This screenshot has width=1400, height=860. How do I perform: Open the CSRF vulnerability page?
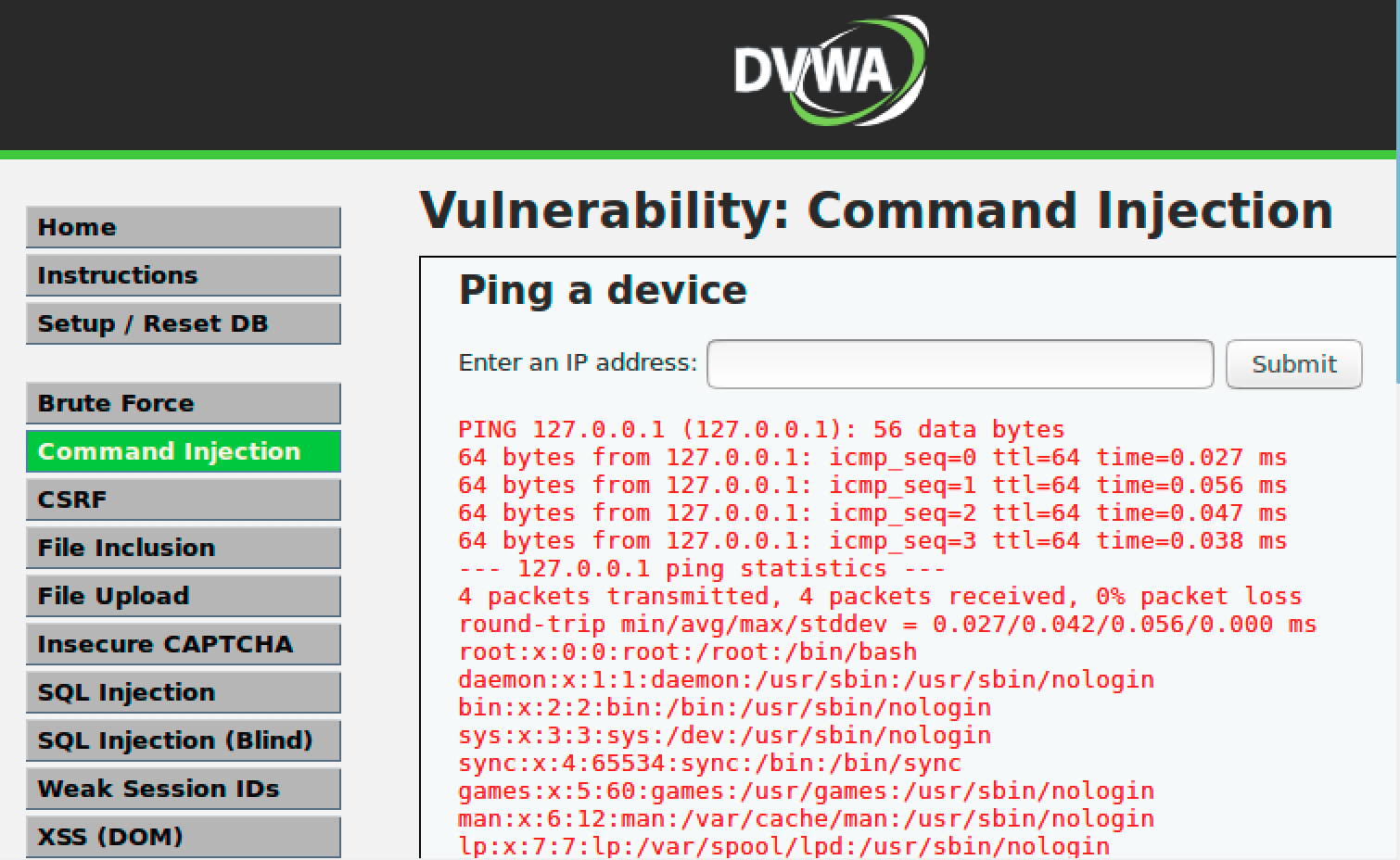[x=184, y=500]
